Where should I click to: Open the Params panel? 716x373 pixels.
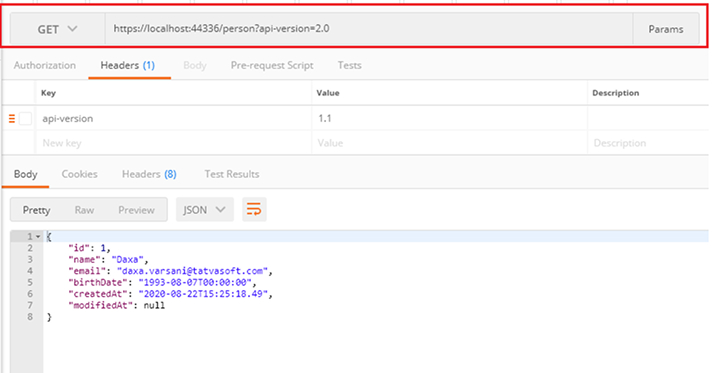pos(666,29)
